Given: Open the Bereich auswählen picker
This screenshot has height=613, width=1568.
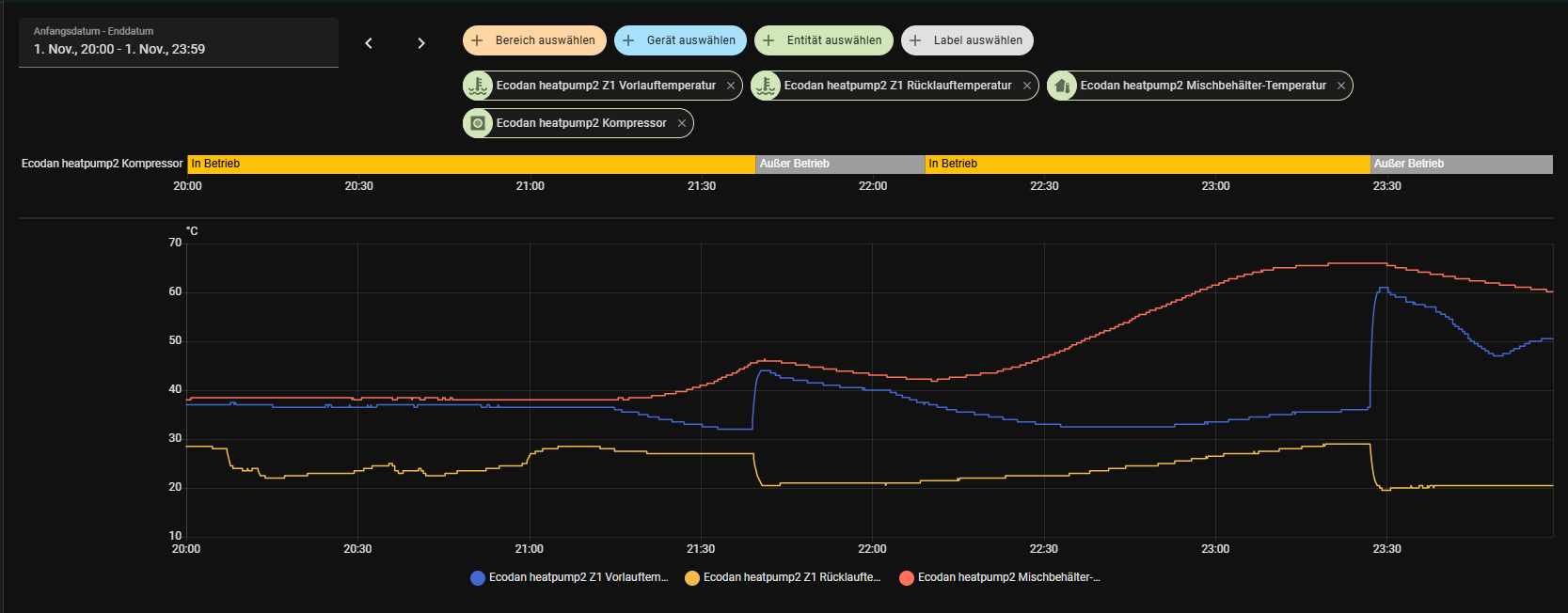Looking at the screenshot, I should click(x=534, y=40).
